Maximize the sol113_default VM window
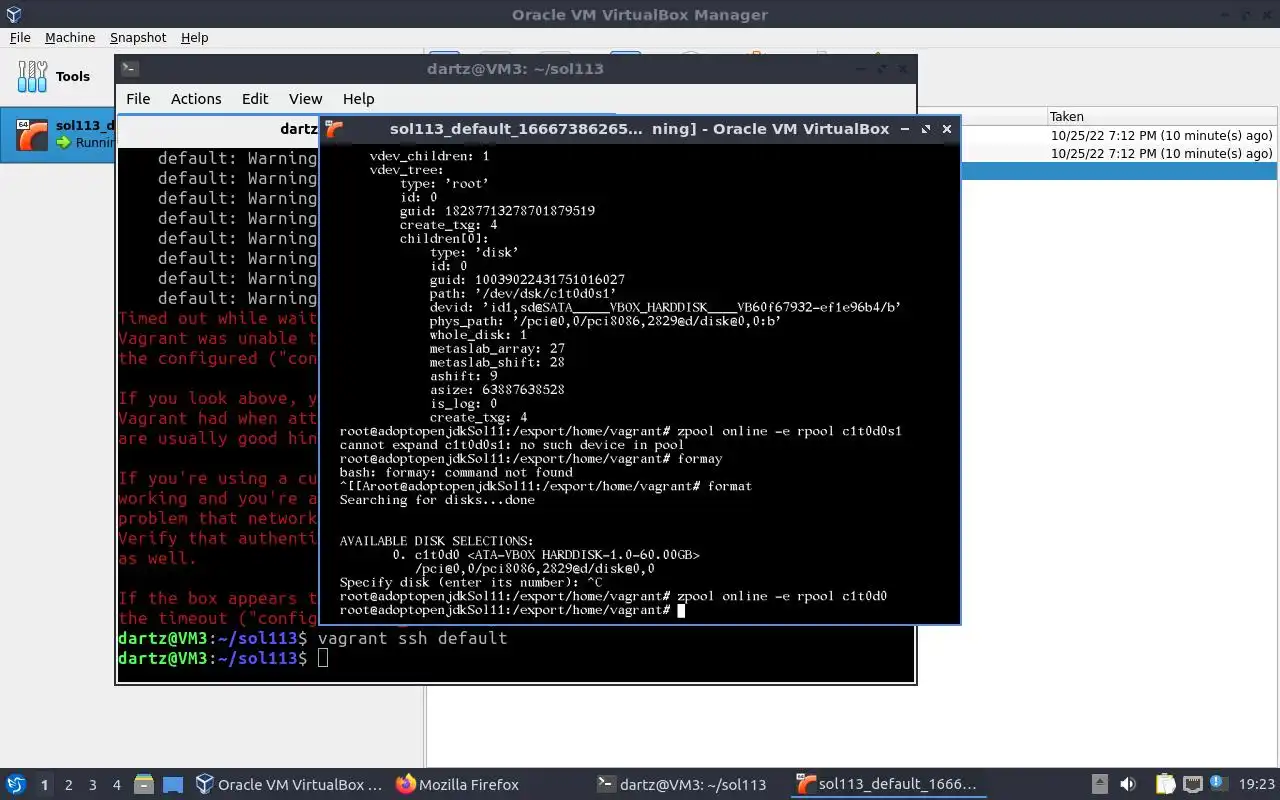This screenshot has width=1280, height=800. click(926, 129)
